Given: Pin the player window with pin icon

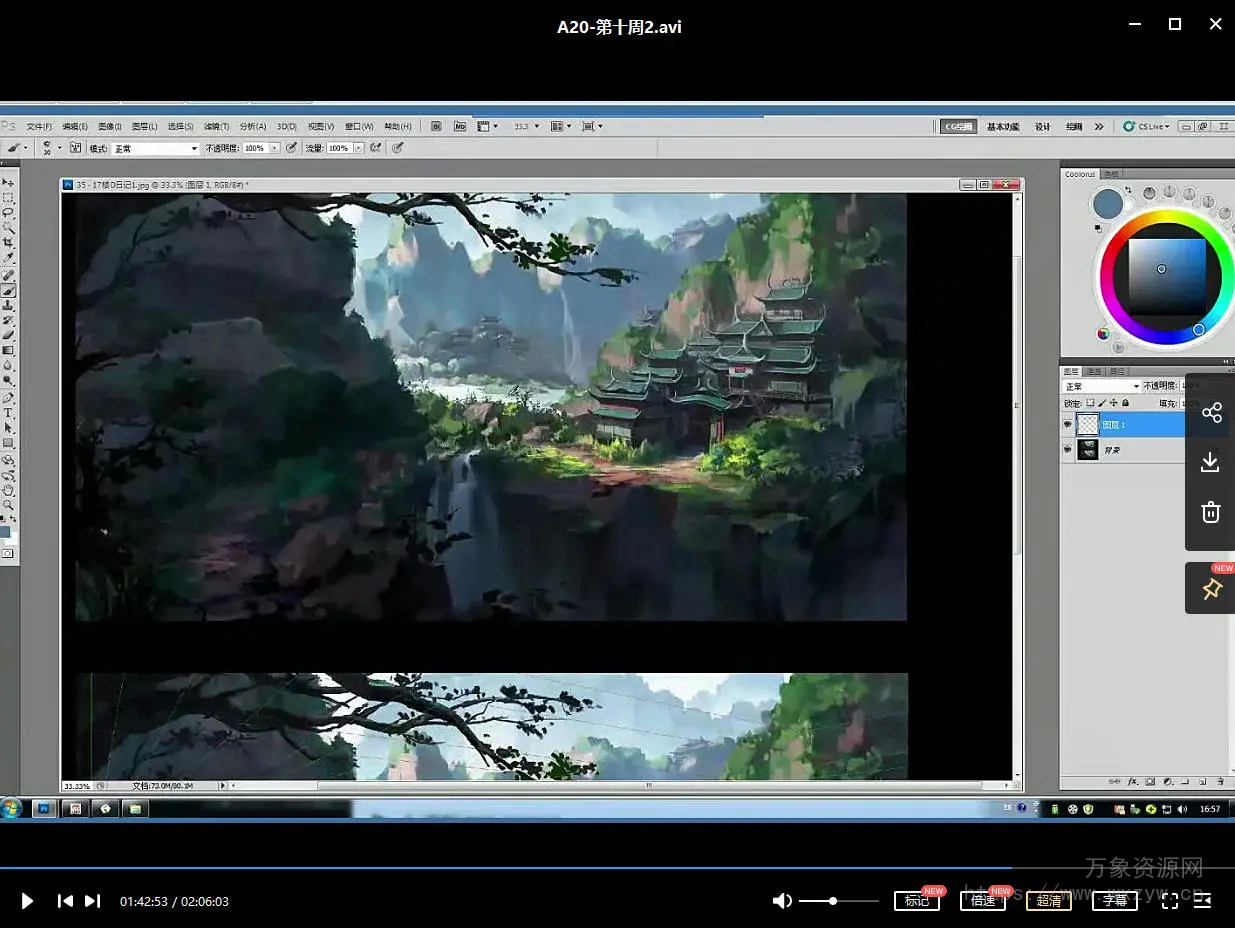Looking at the screenshot, I should coord(1211,589).
